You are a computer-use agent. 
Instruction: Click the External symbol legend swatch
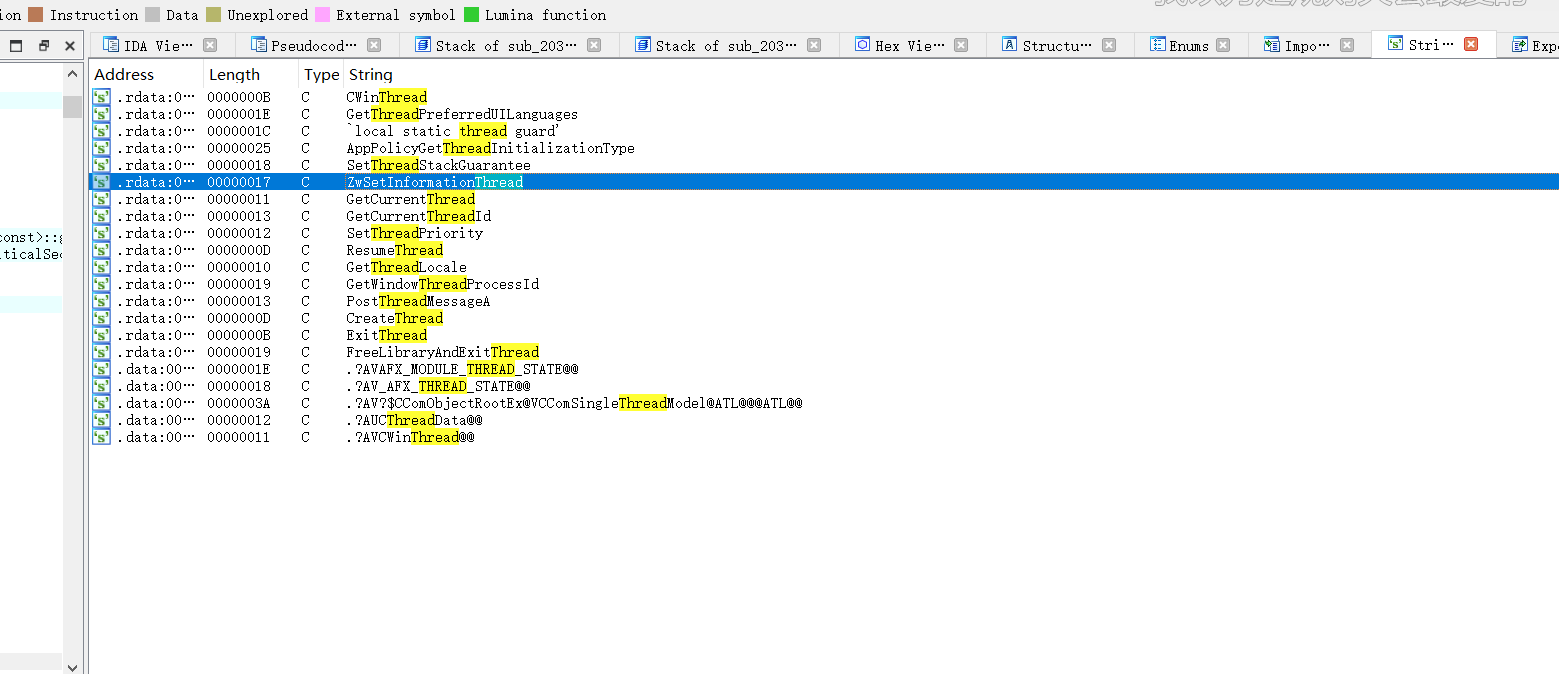tap(323, 15)
